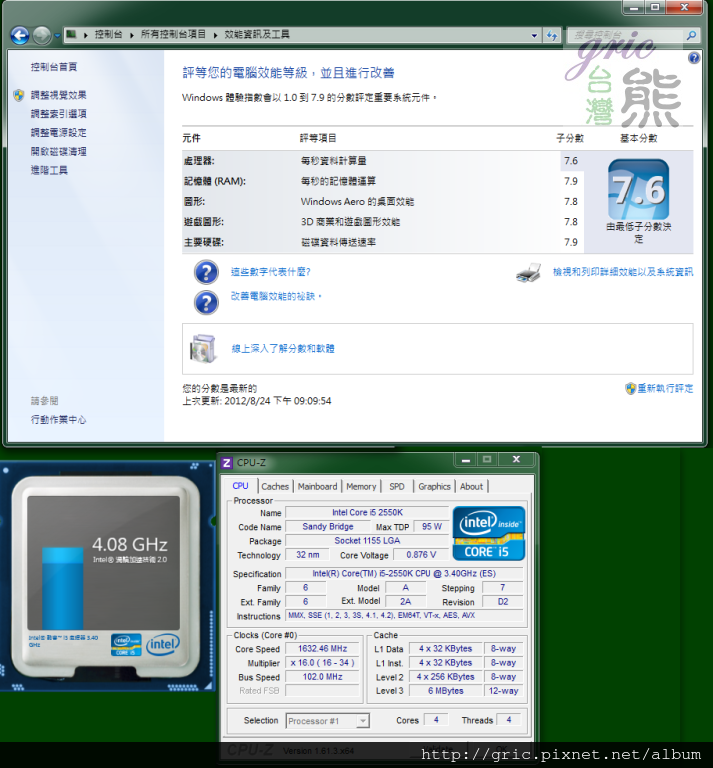713x768 pixels.
Task: Click the 4.08 GHz turbo boost gauge bar
Action: pos(63,588)
